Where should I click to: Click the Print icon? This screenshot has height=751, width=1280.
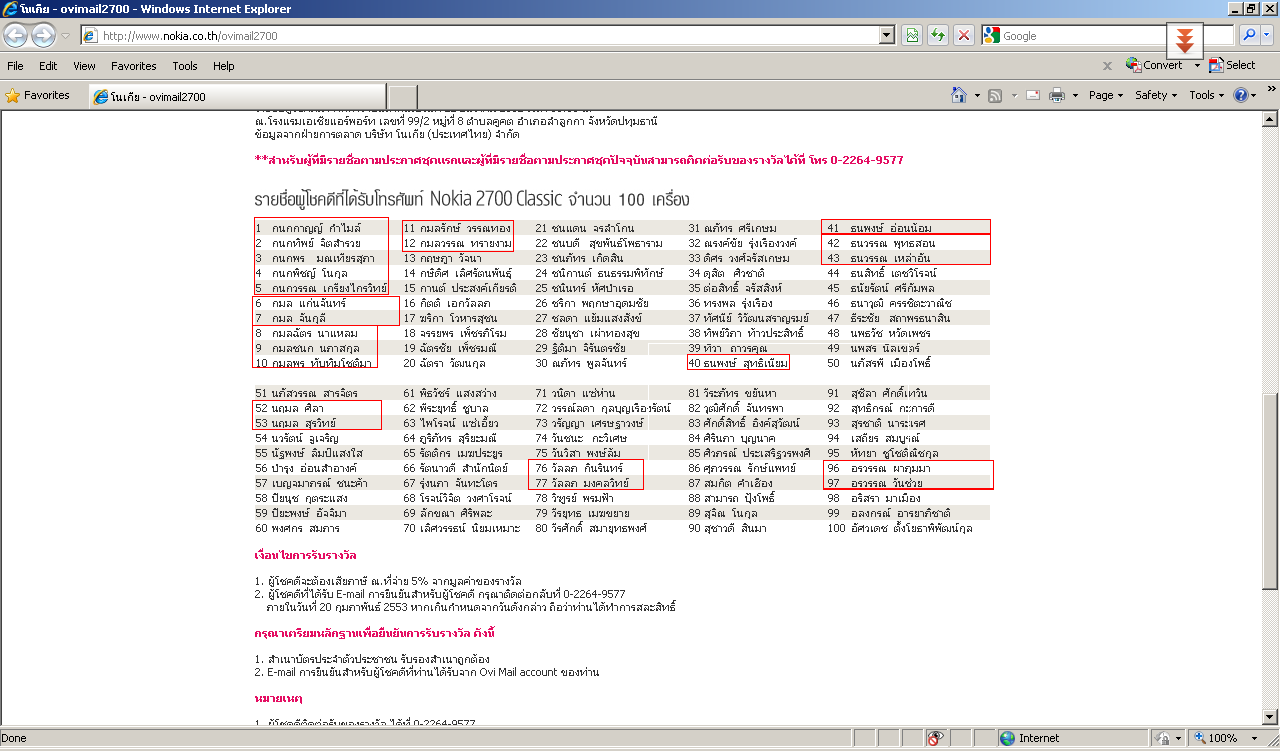point(1058,95)
